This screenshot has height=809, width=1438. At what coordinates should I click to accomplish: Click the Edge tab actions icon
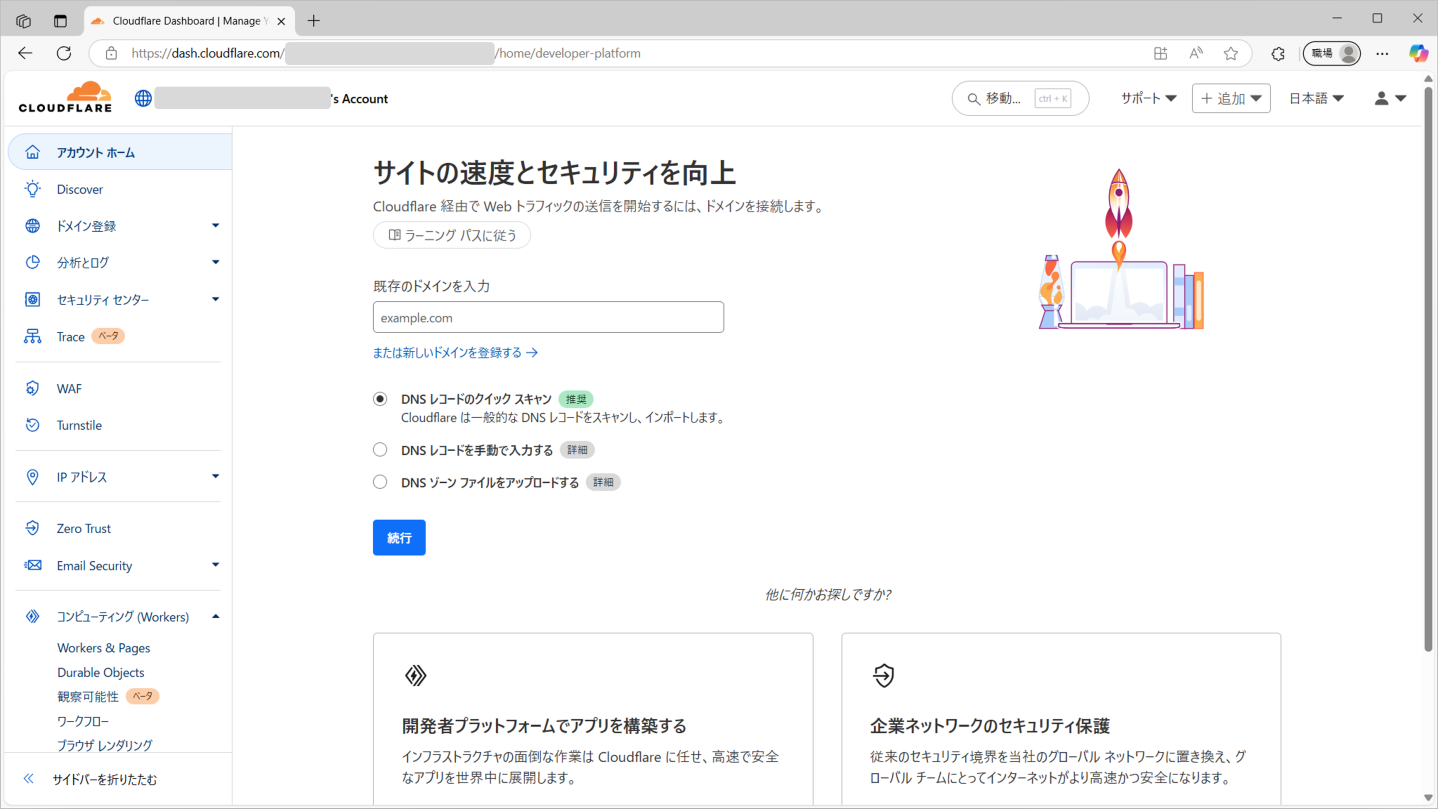60,20
